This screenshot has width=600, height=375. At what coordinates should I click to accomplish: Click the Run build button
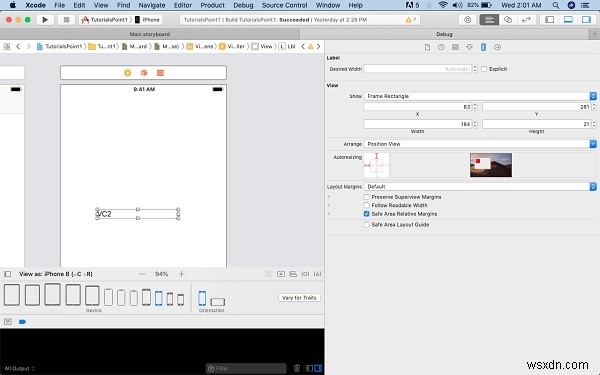pyautogui.click(x=45, y=20)
